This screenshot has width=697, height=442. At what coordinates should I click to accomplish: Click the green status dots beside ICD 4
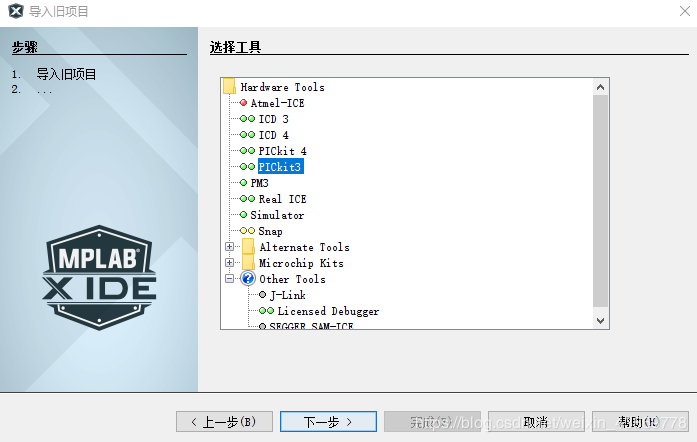tap(247, 135)
